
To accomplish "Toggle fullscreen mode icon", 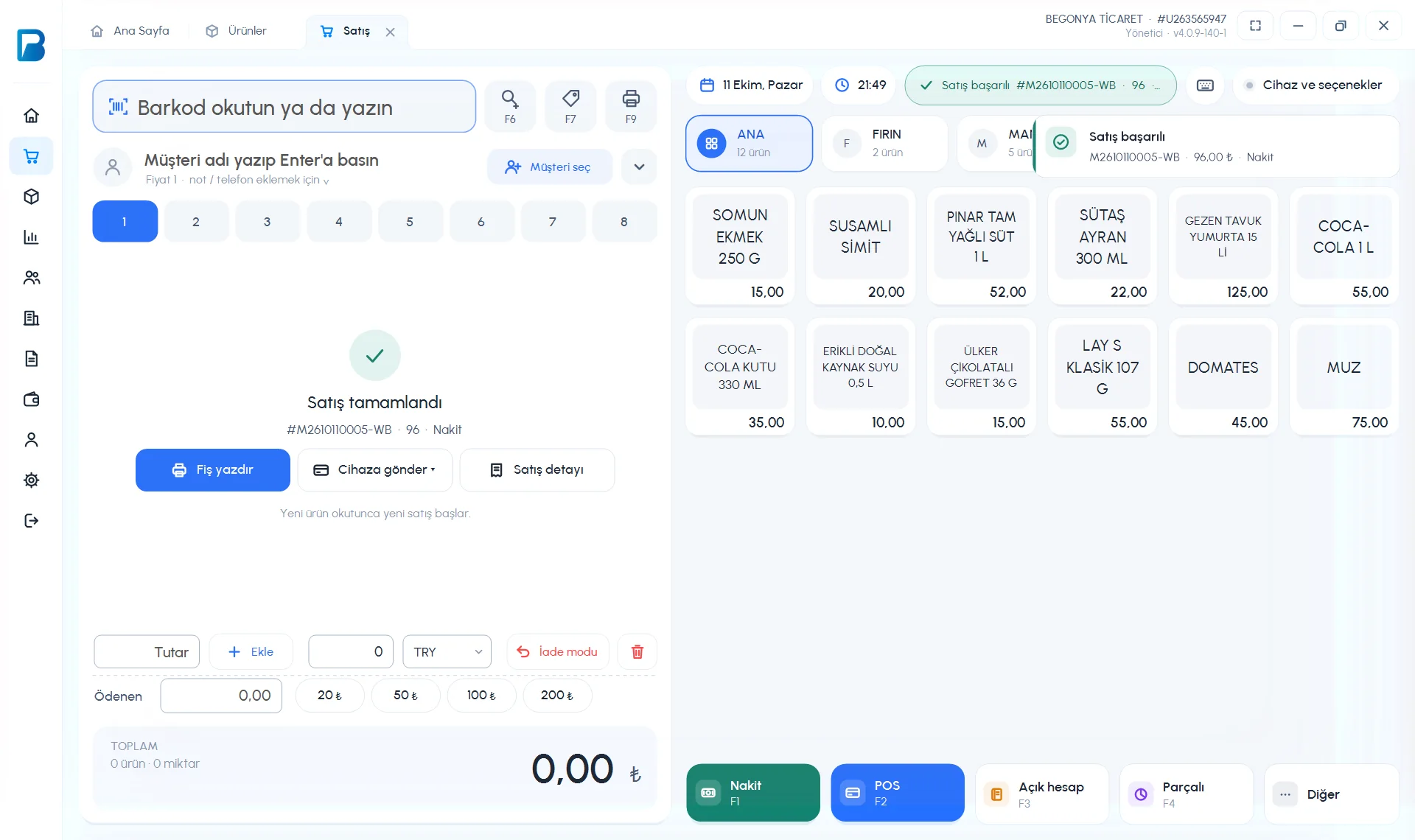I will click(x=1256, y=26).
